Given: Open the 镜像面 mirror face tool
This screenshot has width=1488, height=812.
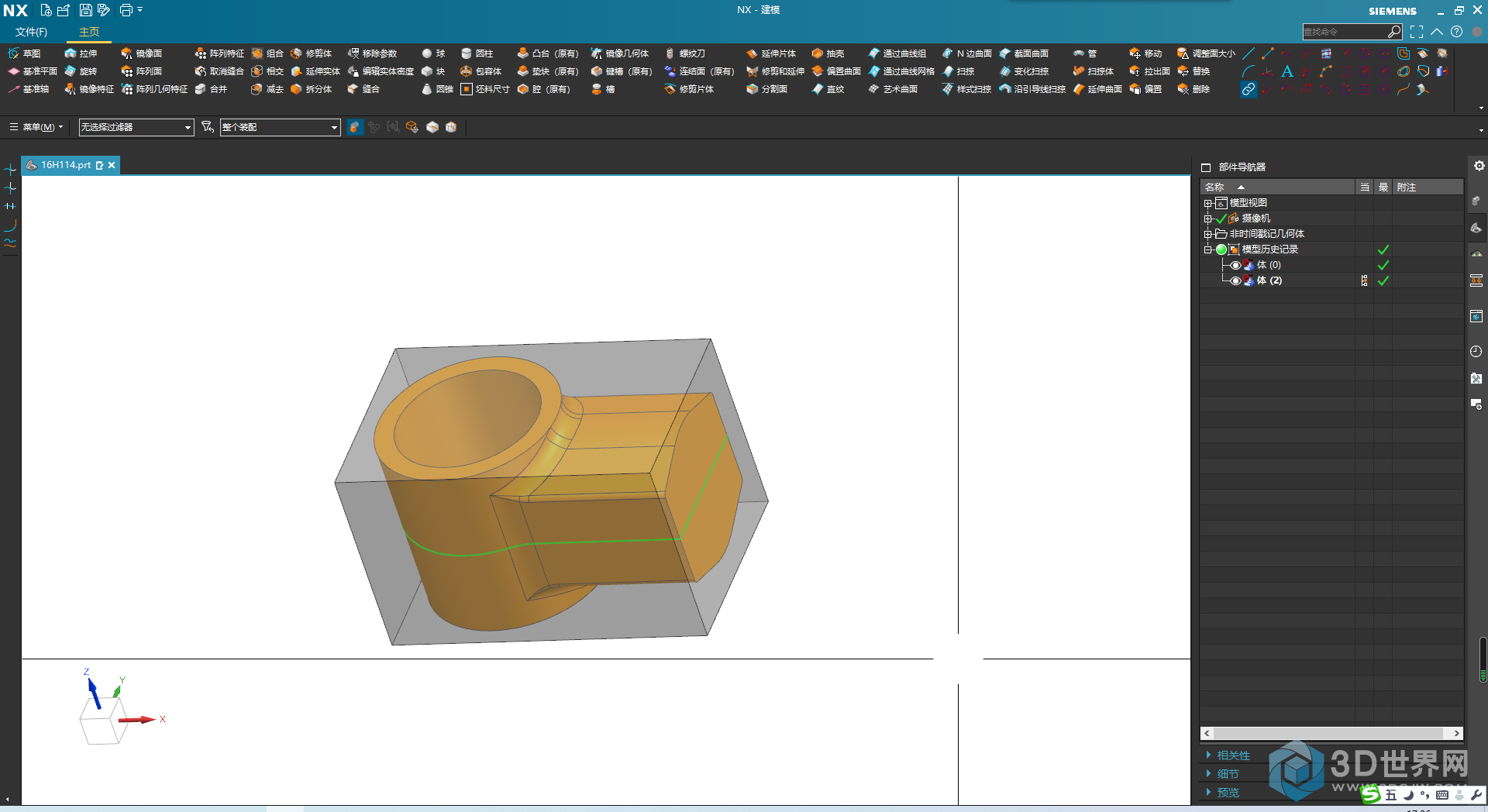Looking at the screenshot, I should [141, 53].
